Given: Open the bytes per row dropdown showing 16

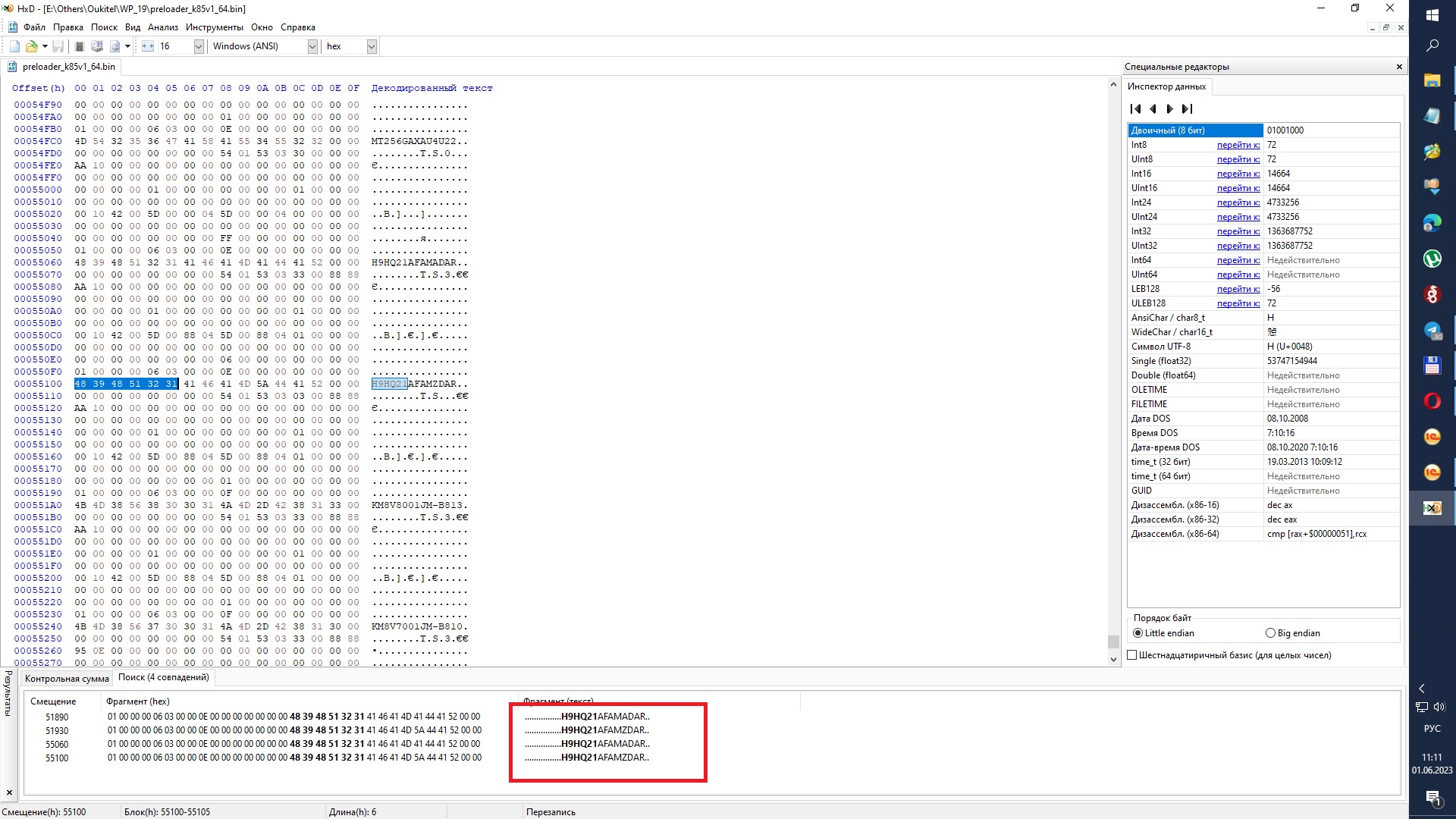Looking at the screenshot, I should 199,46.
